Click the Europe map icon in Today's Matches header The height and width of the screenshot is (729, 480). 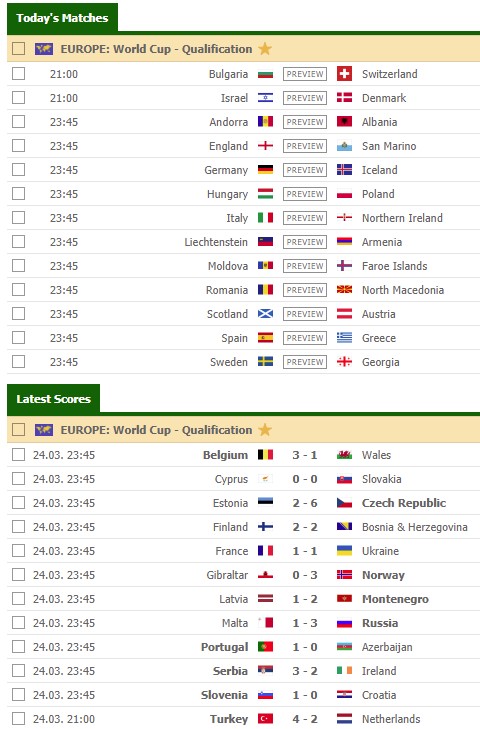coord(44,49)
